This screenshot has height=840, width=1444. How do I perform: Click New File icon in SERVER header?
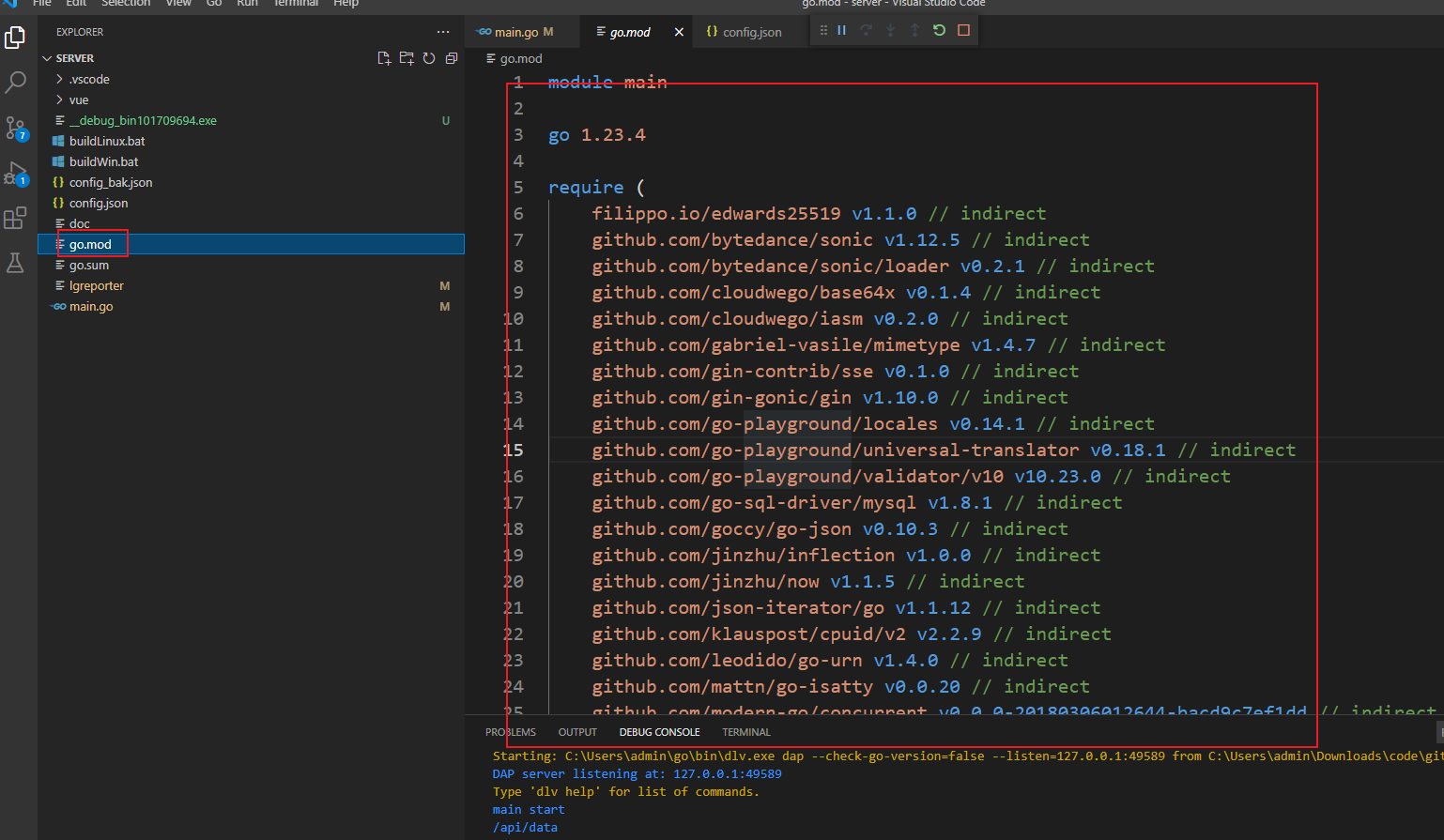(384, 58)
